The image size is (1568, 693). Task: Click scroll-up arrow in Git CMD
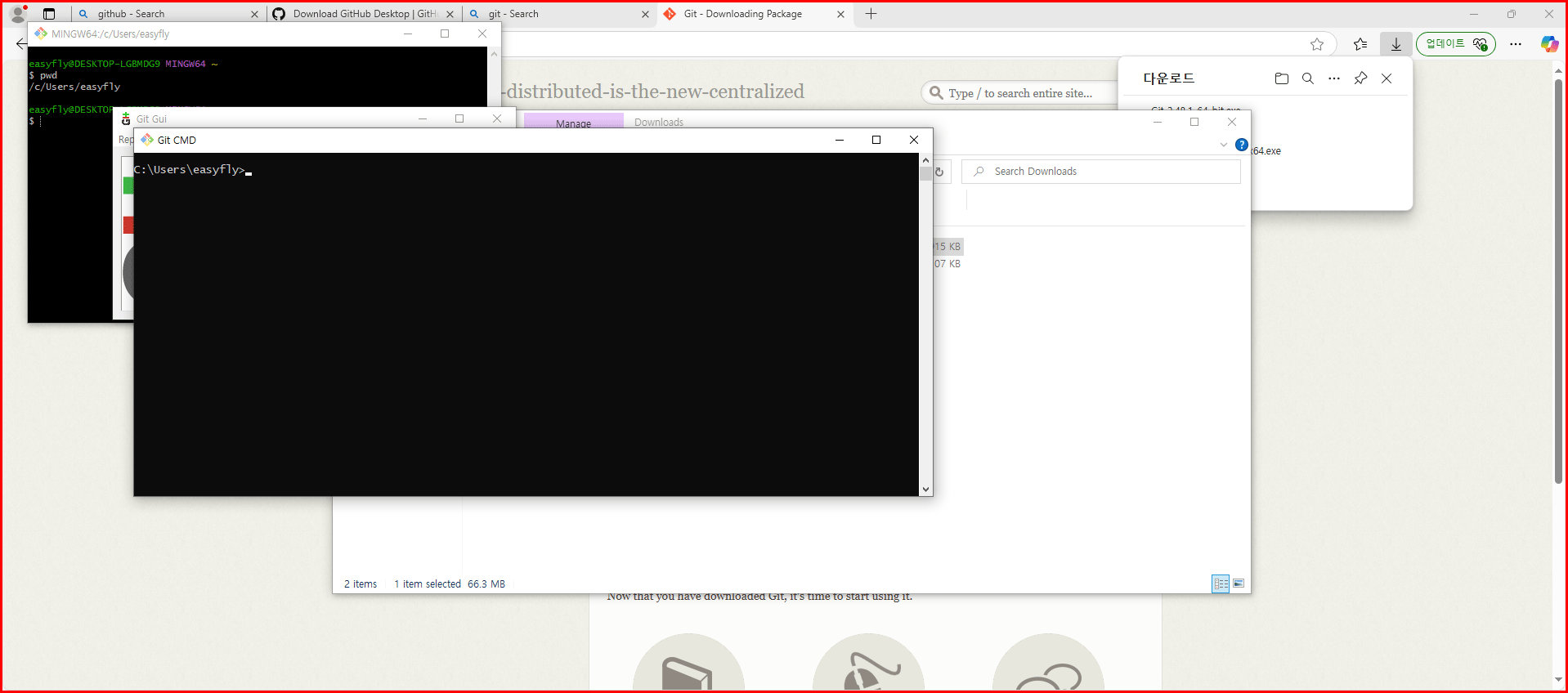click(925, 160)
